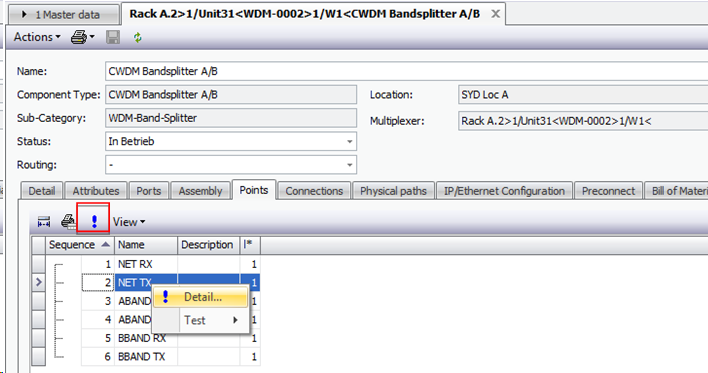Click the Description column header
Image resolution: width=708 pixels, height=373 pixels.
click(x=209, y=245)
